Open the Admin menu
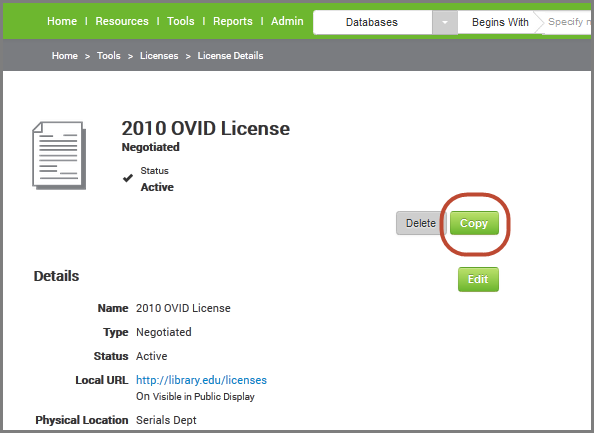 (287, 21)
